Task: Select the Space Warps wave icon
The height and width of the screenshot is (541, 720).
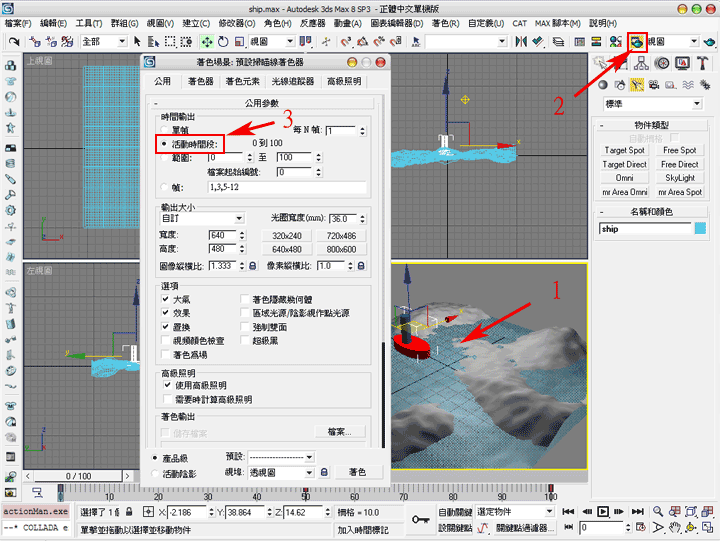Action: point(688,85)
